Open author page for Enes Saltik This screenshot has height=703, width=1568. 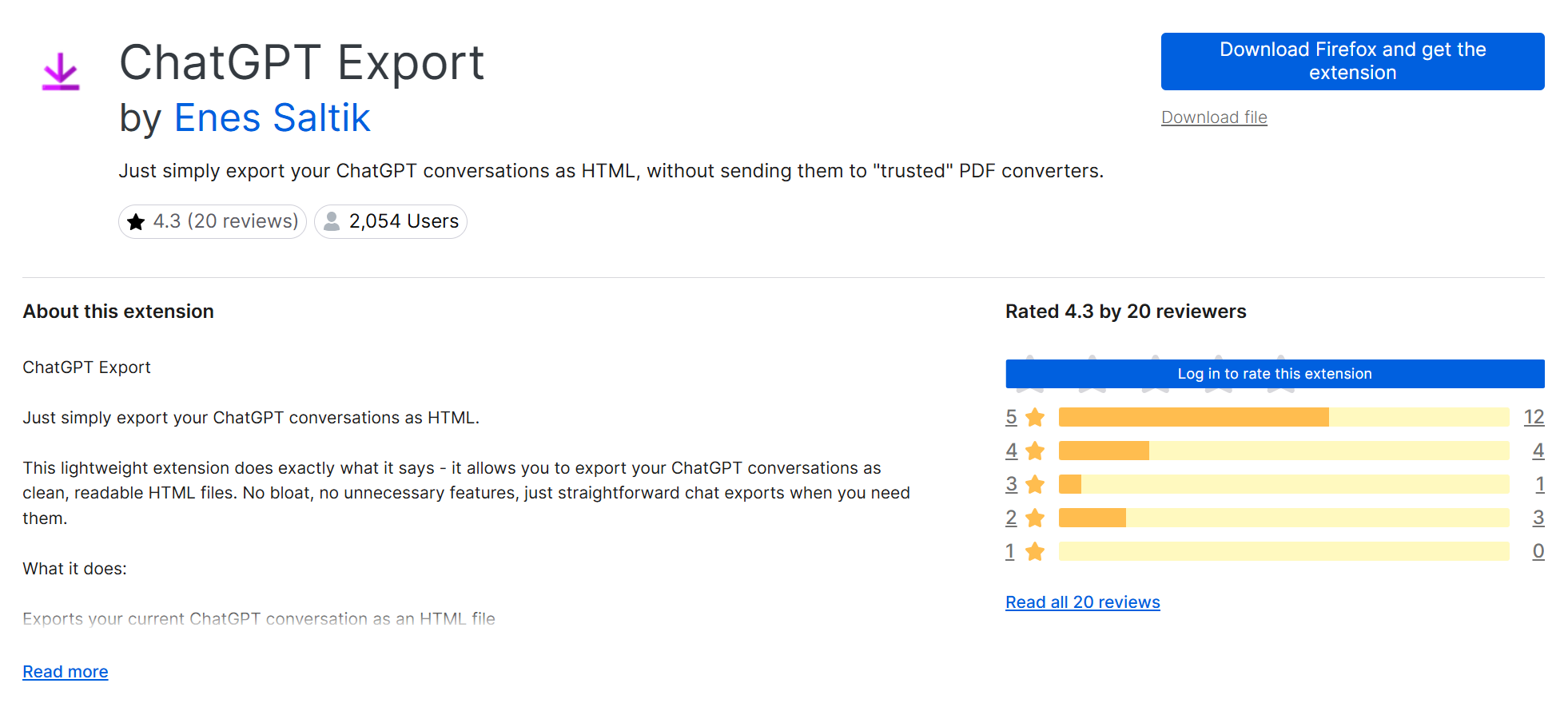pos(272,117)
